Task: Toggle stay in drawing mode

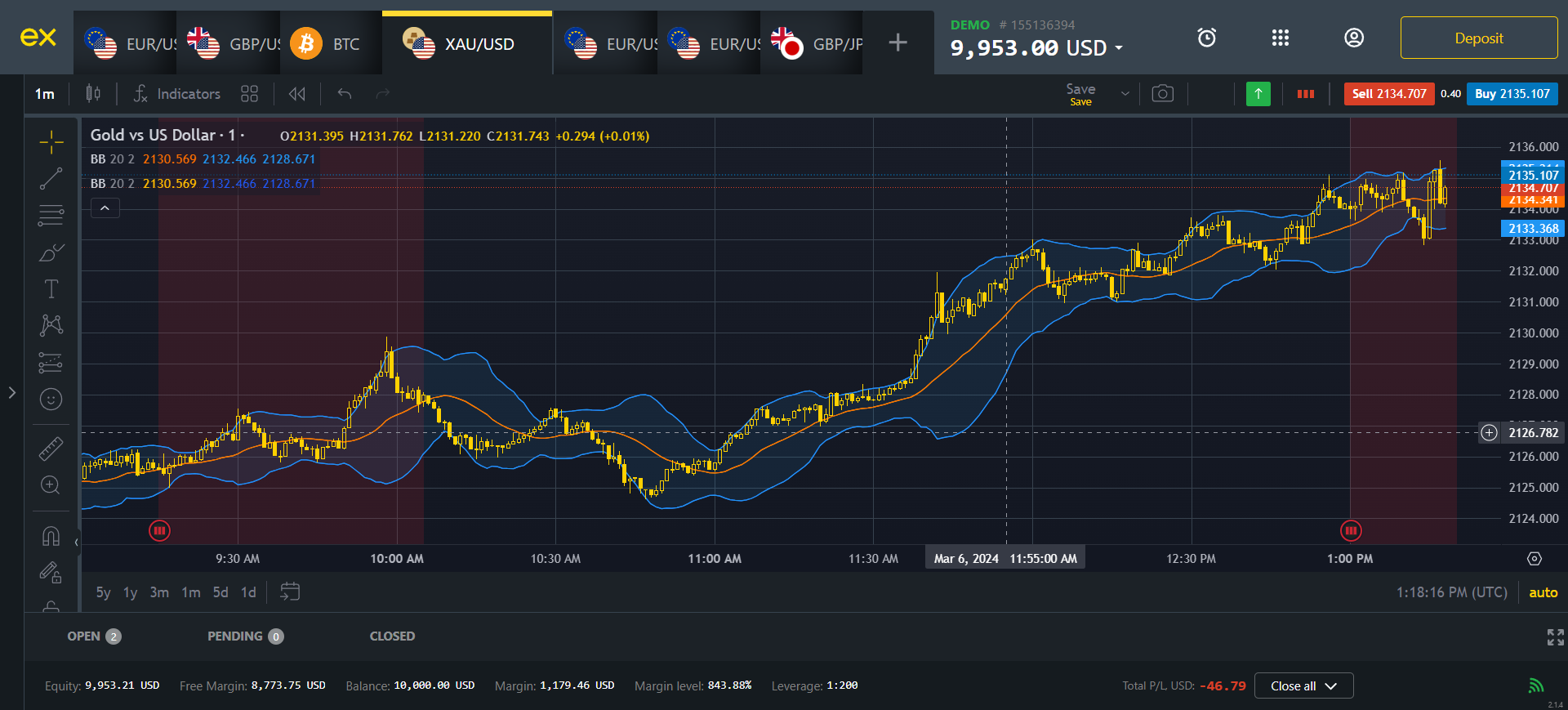Action: click(x=51, y=573)
